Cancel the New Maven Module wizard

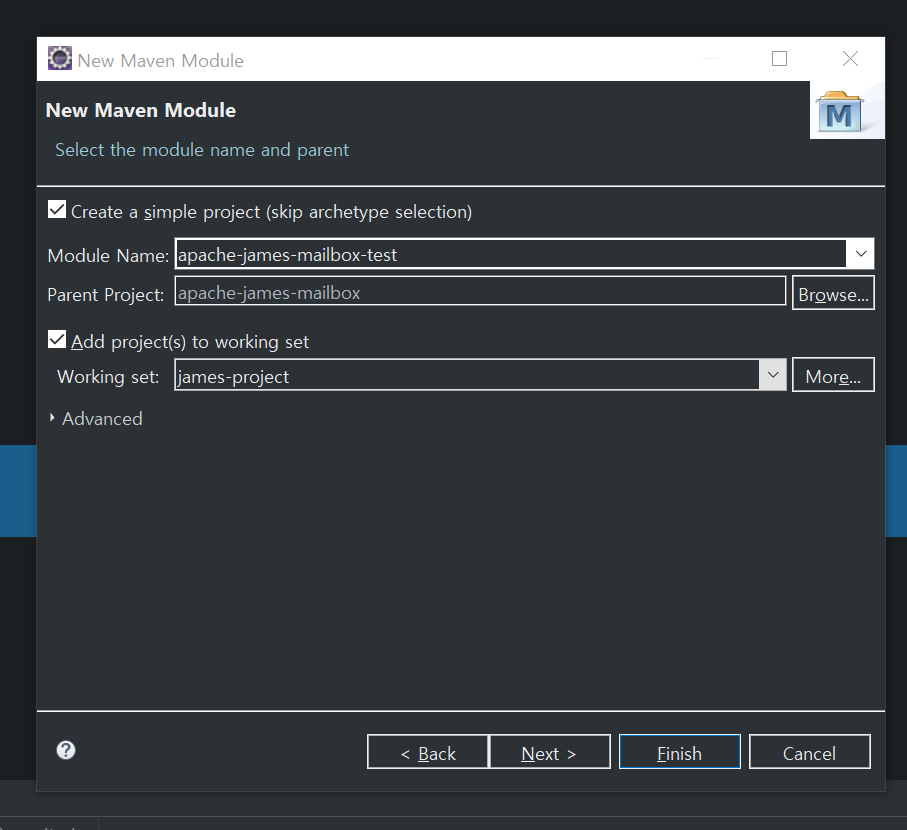[x=810, y=752]
